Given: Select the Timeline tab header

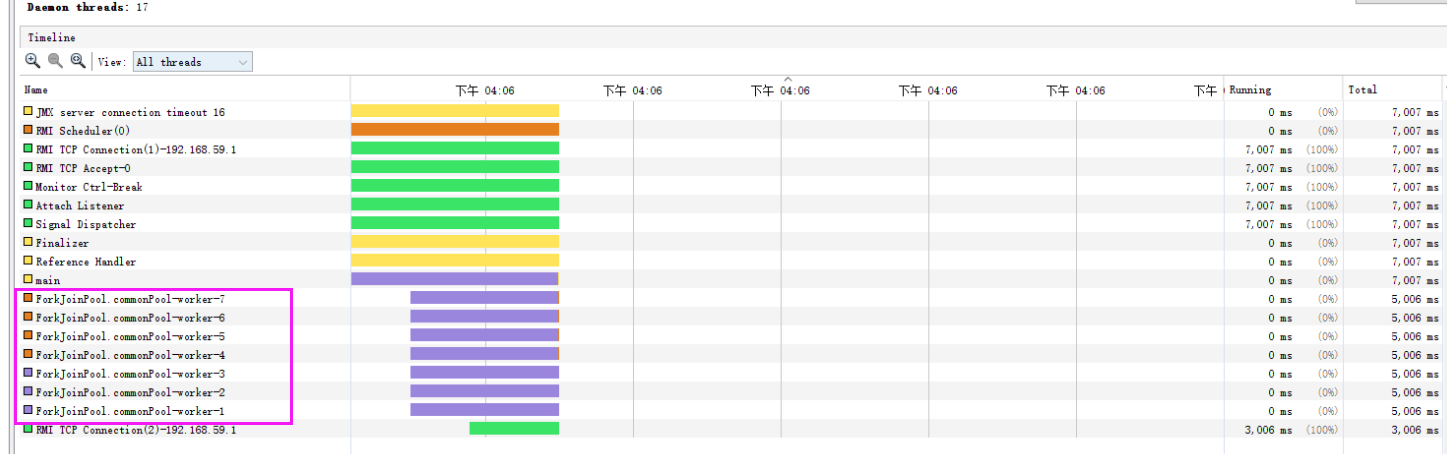Looking at the screenshot, I should 51,37.
